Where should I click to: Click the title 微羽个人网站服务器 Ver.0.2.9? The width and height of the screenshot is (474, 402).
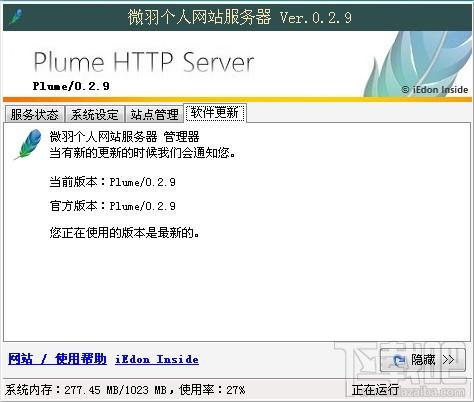click(239, 17)
